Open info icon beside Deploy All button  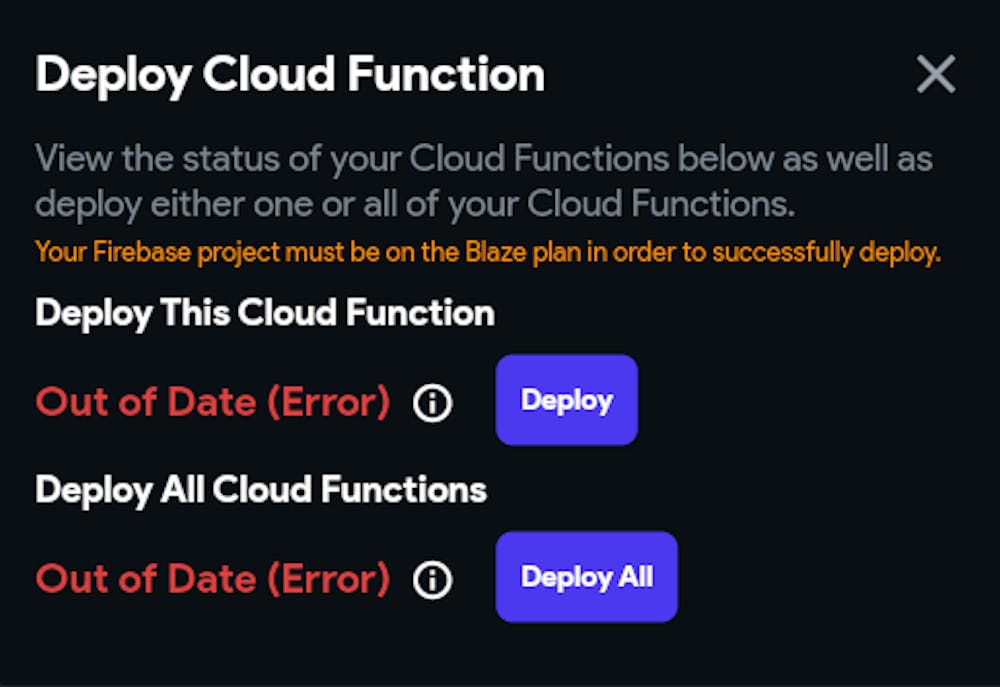[x=432, y=580]
